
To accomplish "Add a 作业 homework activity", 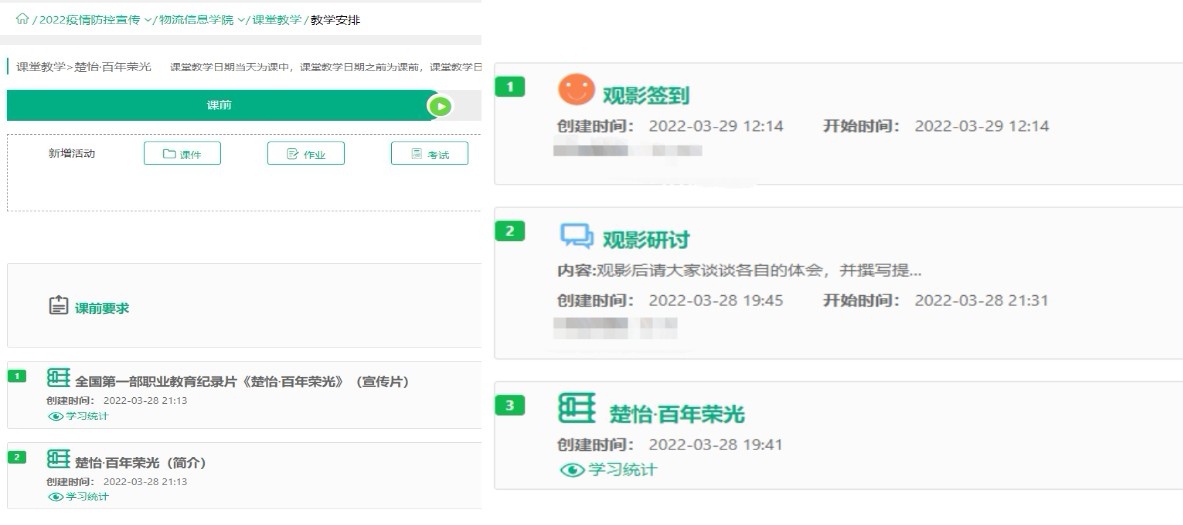I will coord(305,154).
